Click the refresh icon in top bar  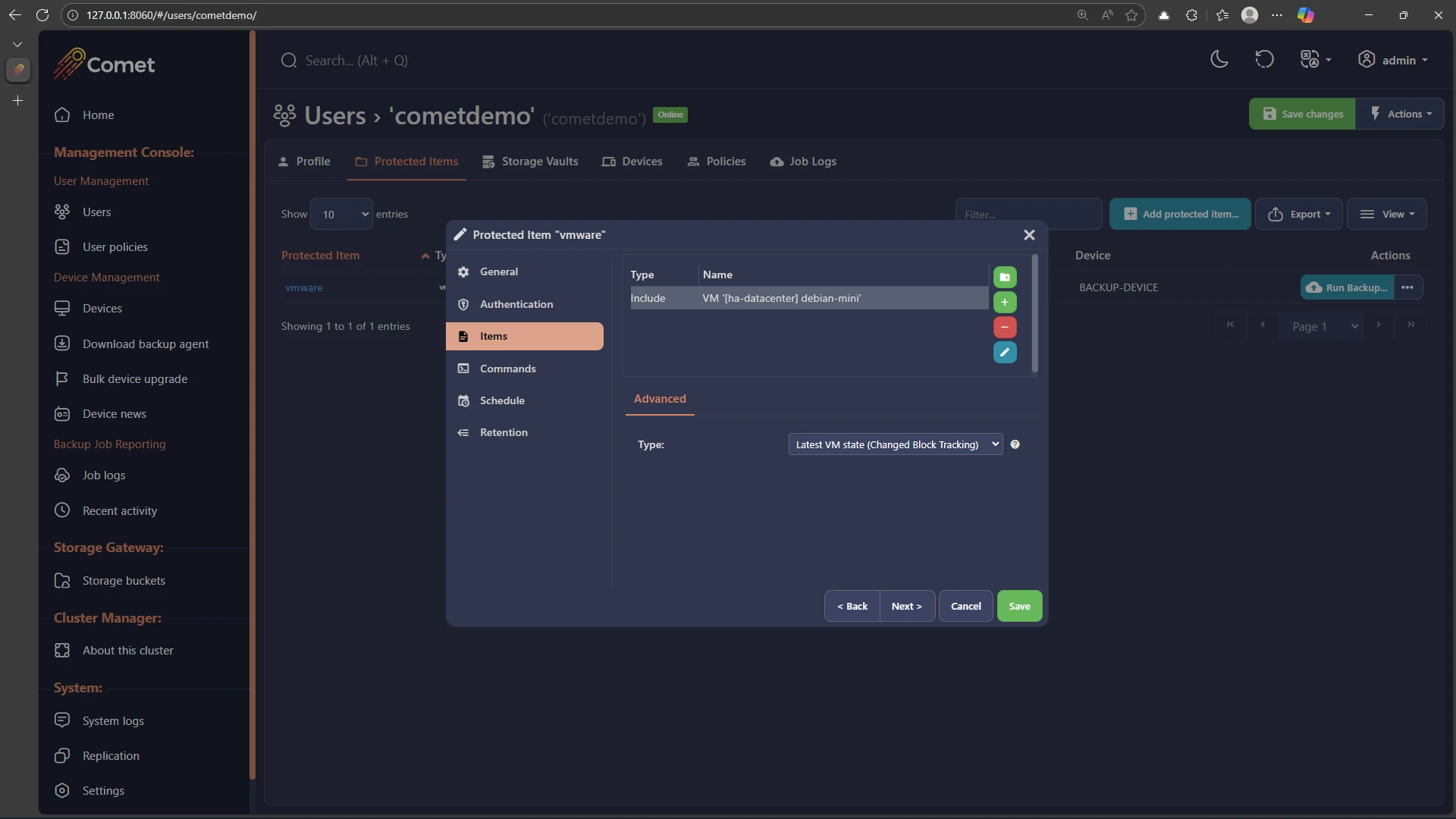point(1264,60)
